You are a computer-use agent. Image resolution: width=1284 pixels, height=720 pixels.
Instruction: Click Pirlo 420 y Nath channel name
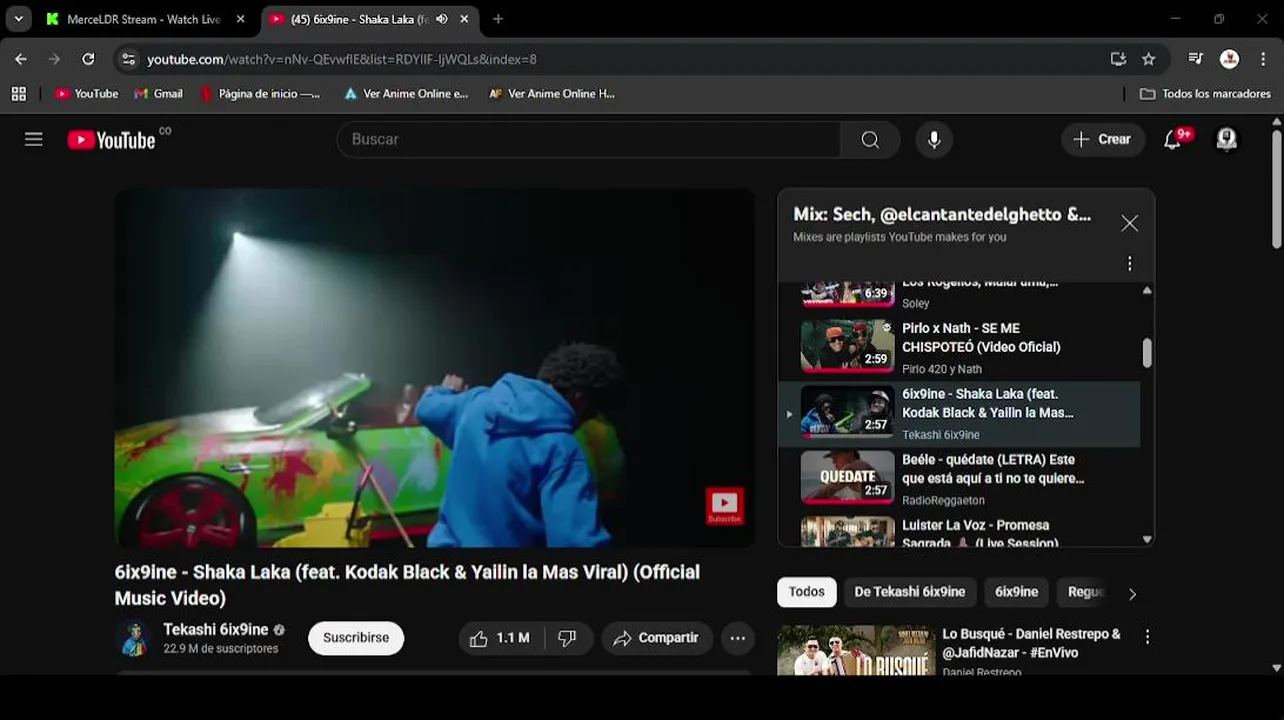click(x=941, y=369)
